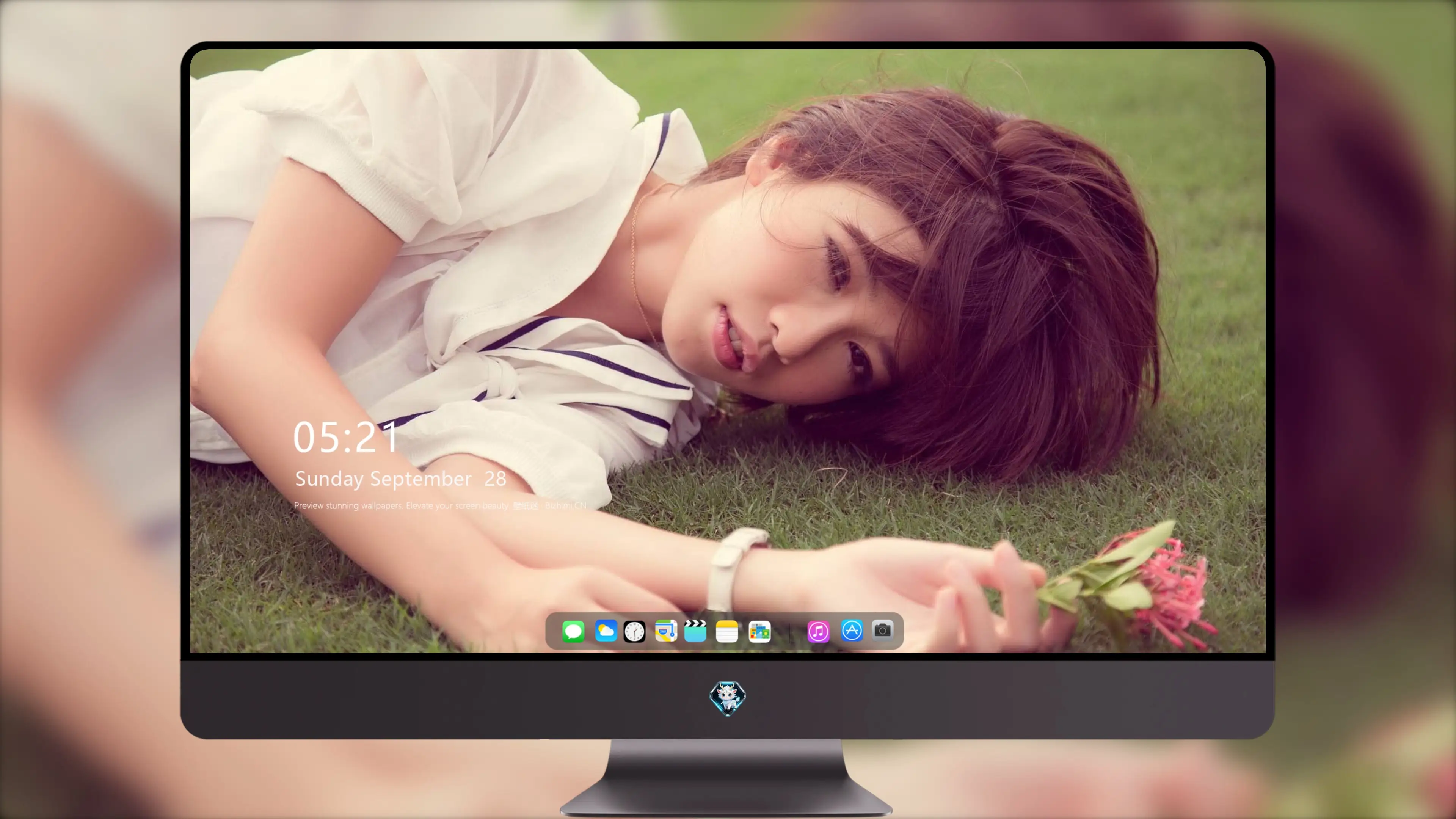Viewport: 1456px width, 819px height.
Task: Open the Clock app icon
Action: pyautogui.click(x=634, y=631)
